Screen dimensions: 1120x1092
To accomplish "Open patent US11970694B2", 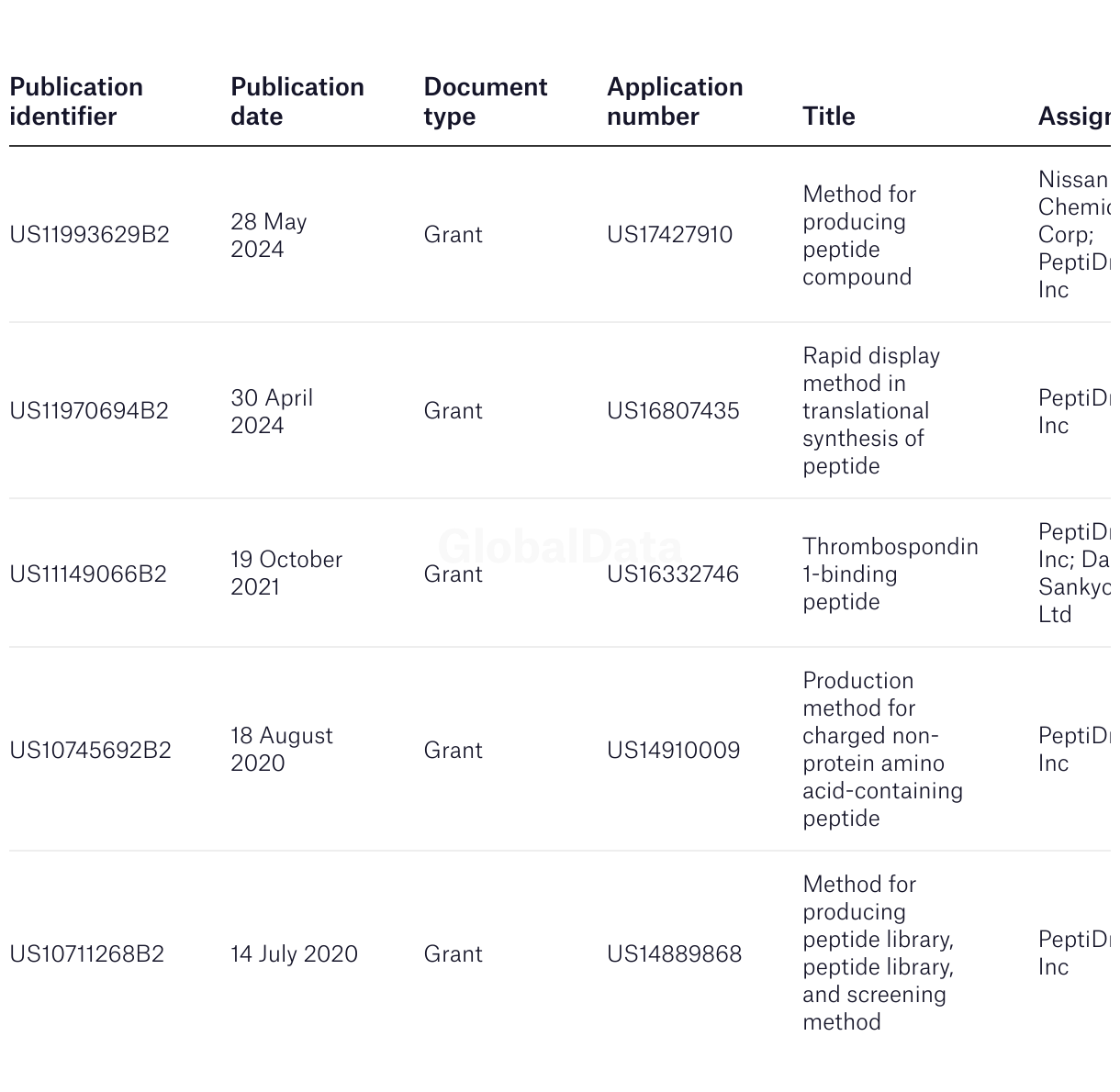I will tap(89, 411).
